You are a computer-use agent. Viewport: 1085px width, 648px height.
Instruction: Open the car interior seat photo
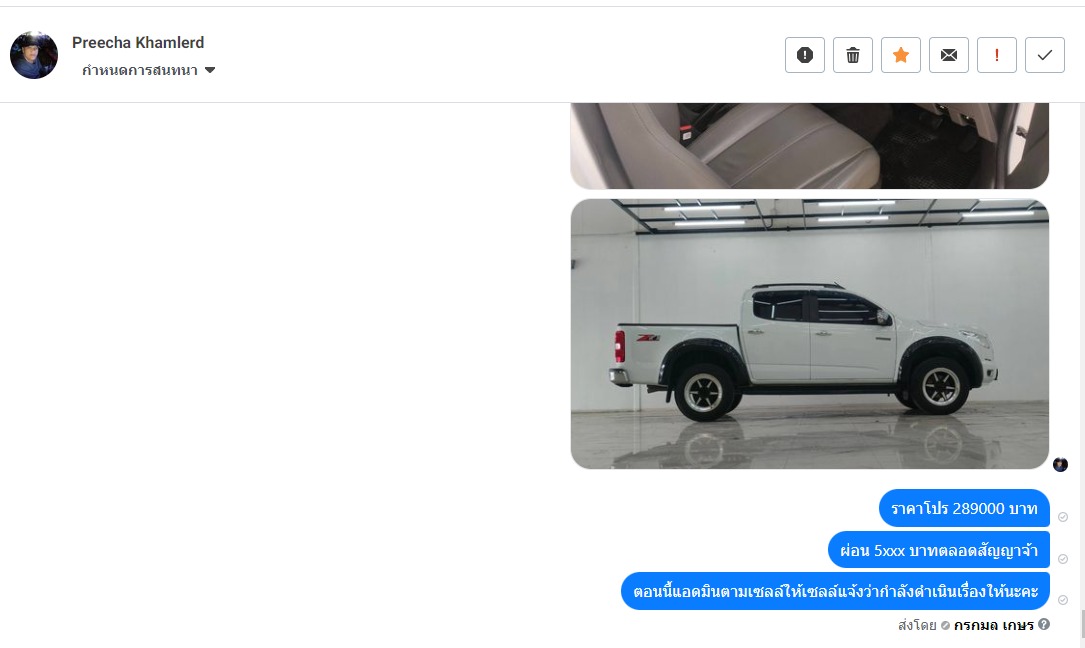(x=810, y=145)
